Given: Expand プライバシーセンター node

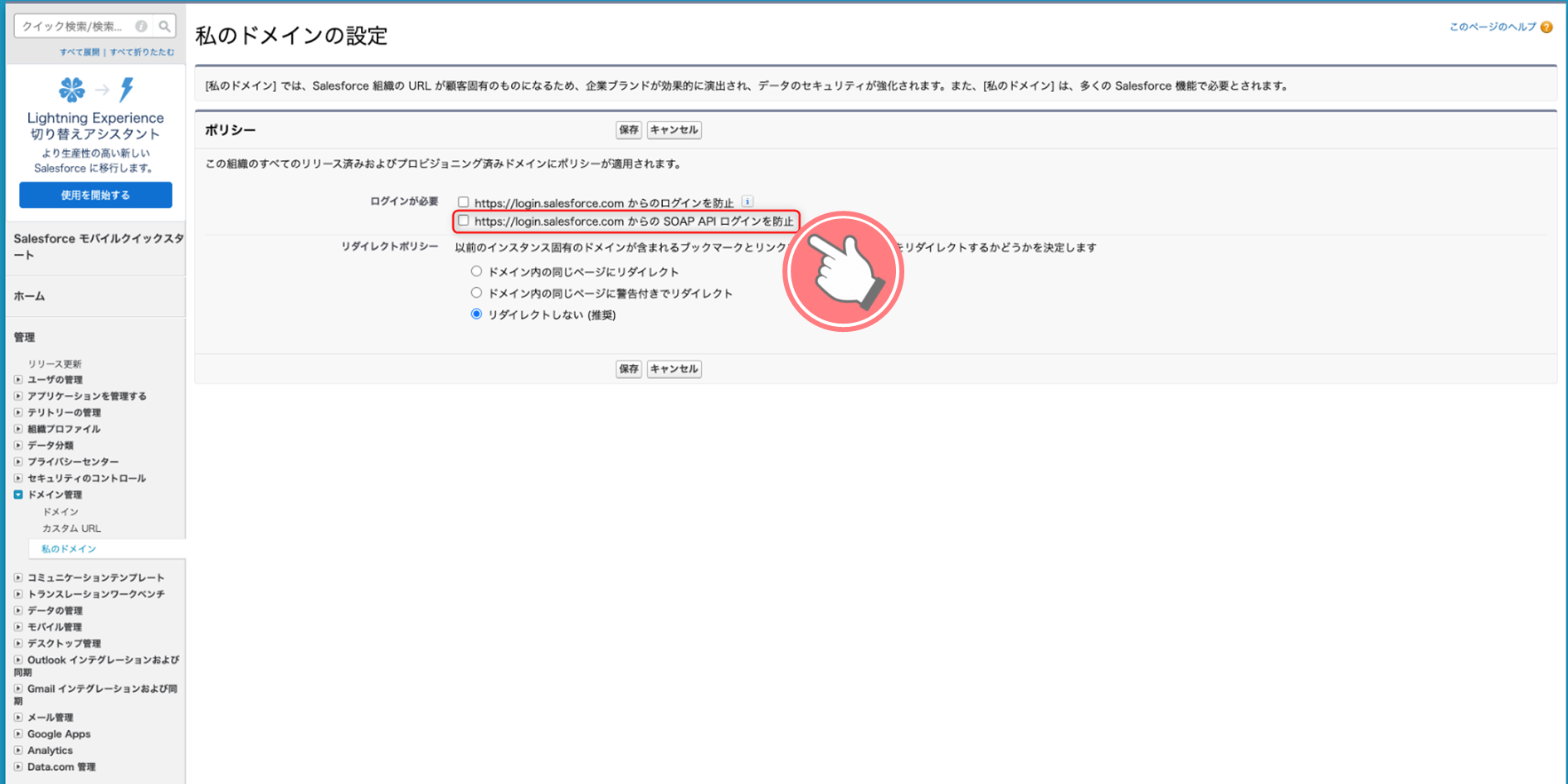Looking at the screenshot, I should coord(18,462).
